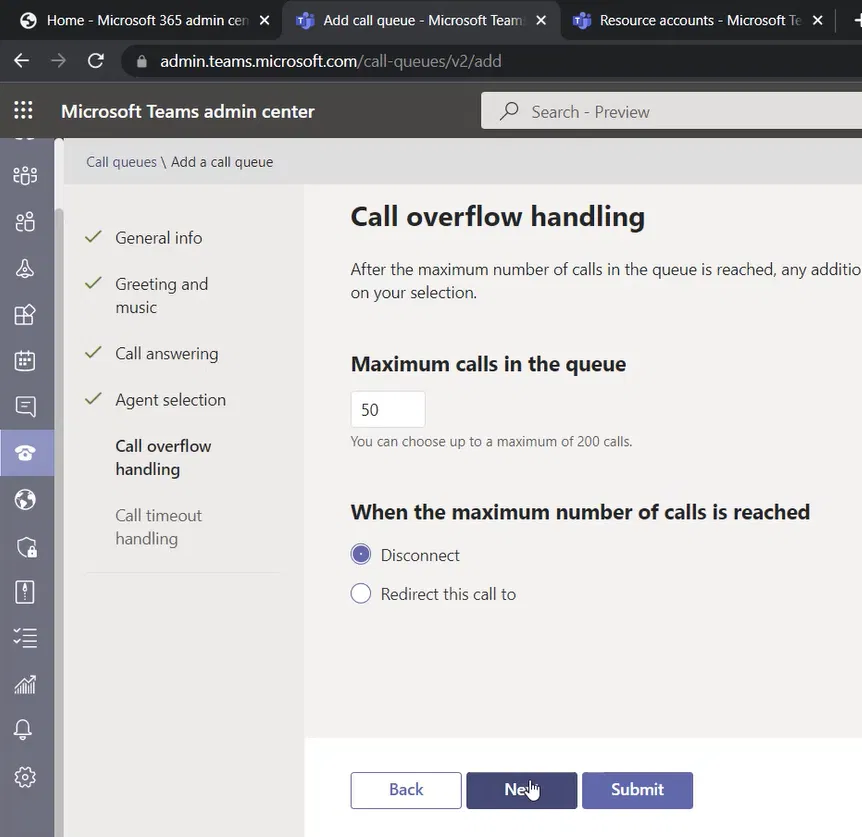This screenshot has height=837, width=862.
Task: Open the Teams apps icon in sidebar
Action: pos(25,315)
